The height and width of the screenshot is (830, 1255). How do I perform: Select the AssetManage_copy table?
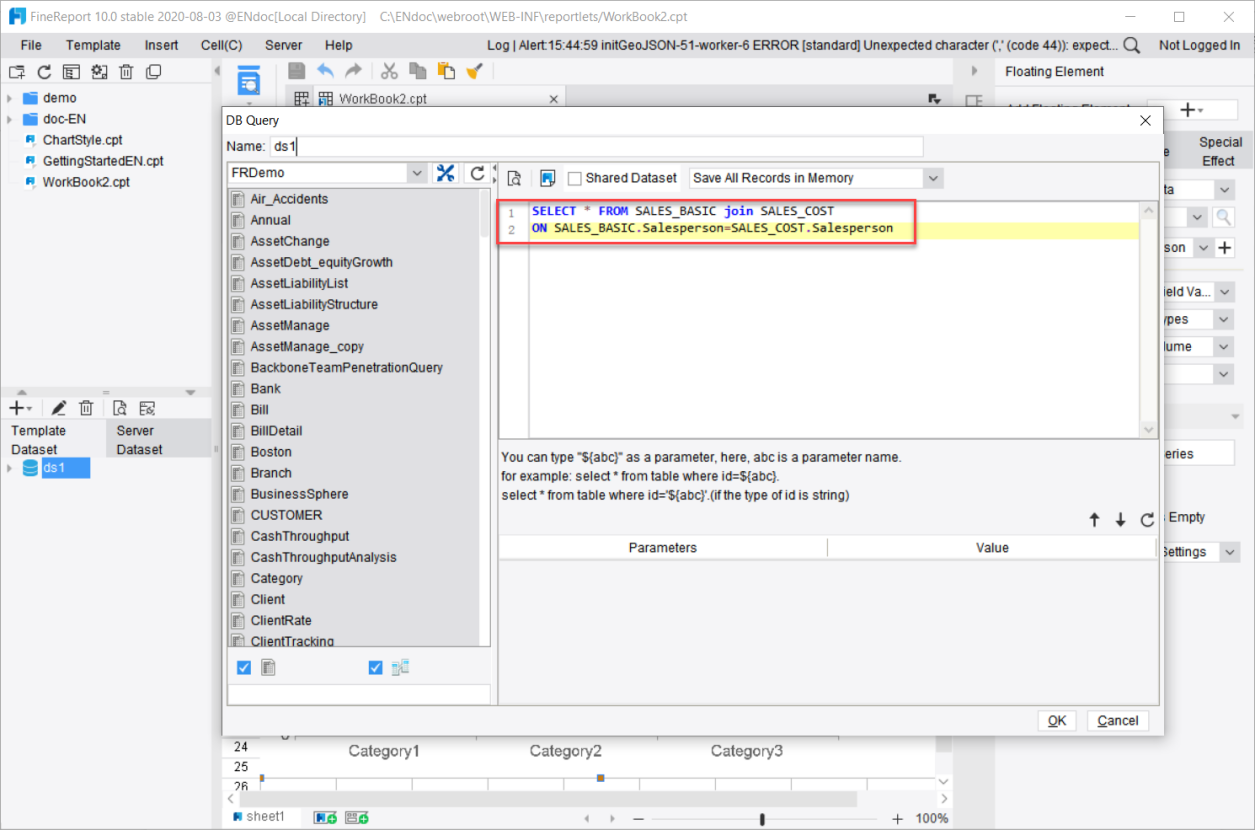click(307, 346)
